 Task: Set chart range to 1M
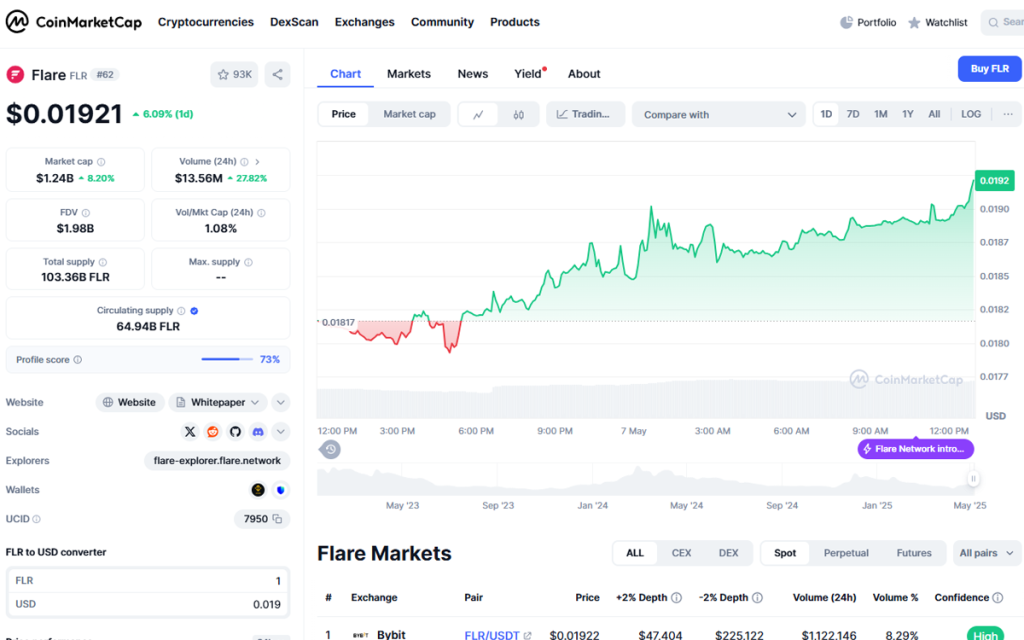click(x=881, y=114)
